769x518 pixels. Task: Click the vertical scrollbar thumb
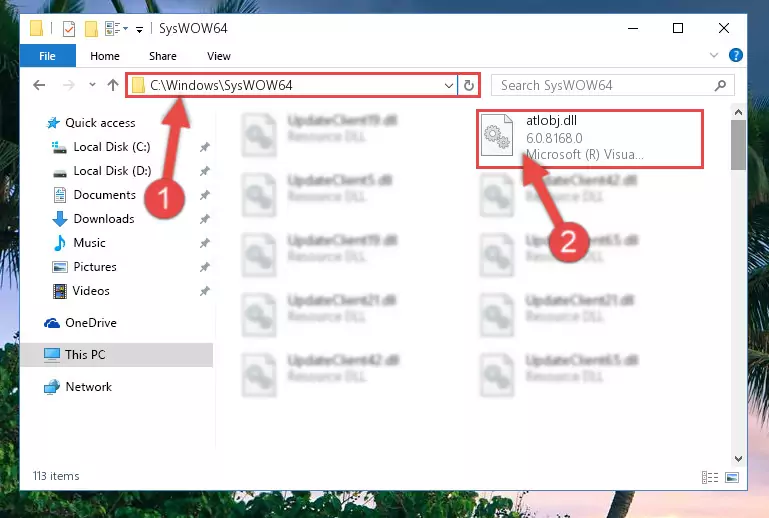738,145
